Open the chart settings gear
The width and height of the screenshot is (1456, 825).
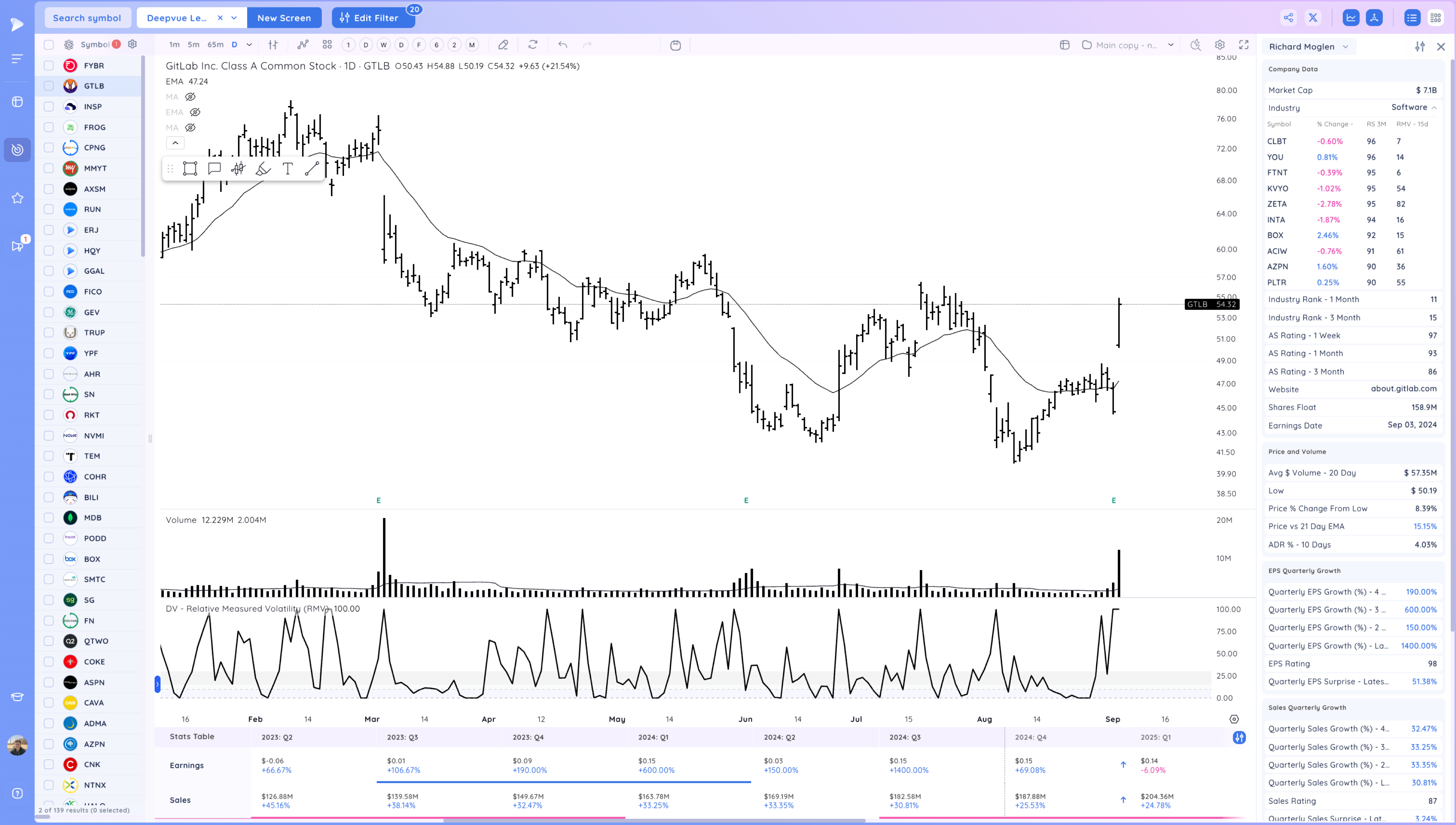(x=1220, y=45)
